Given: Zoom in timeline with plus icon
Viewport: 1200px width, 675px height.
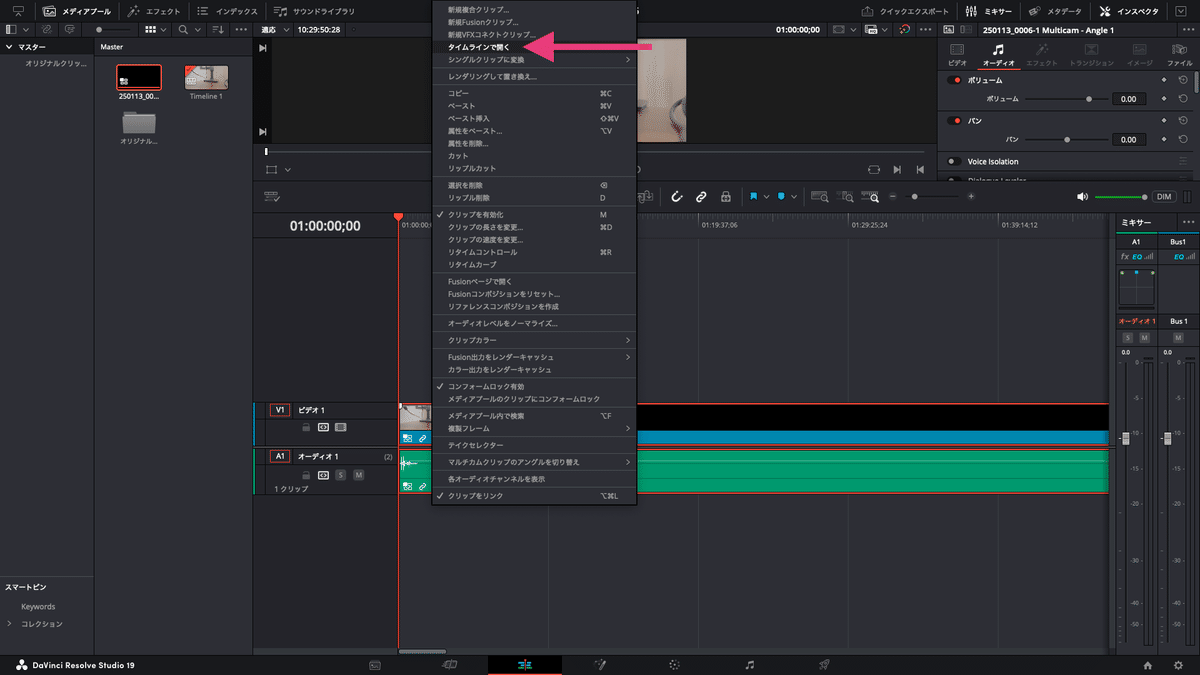Looking at the screenshot, I should coord(971,197).
